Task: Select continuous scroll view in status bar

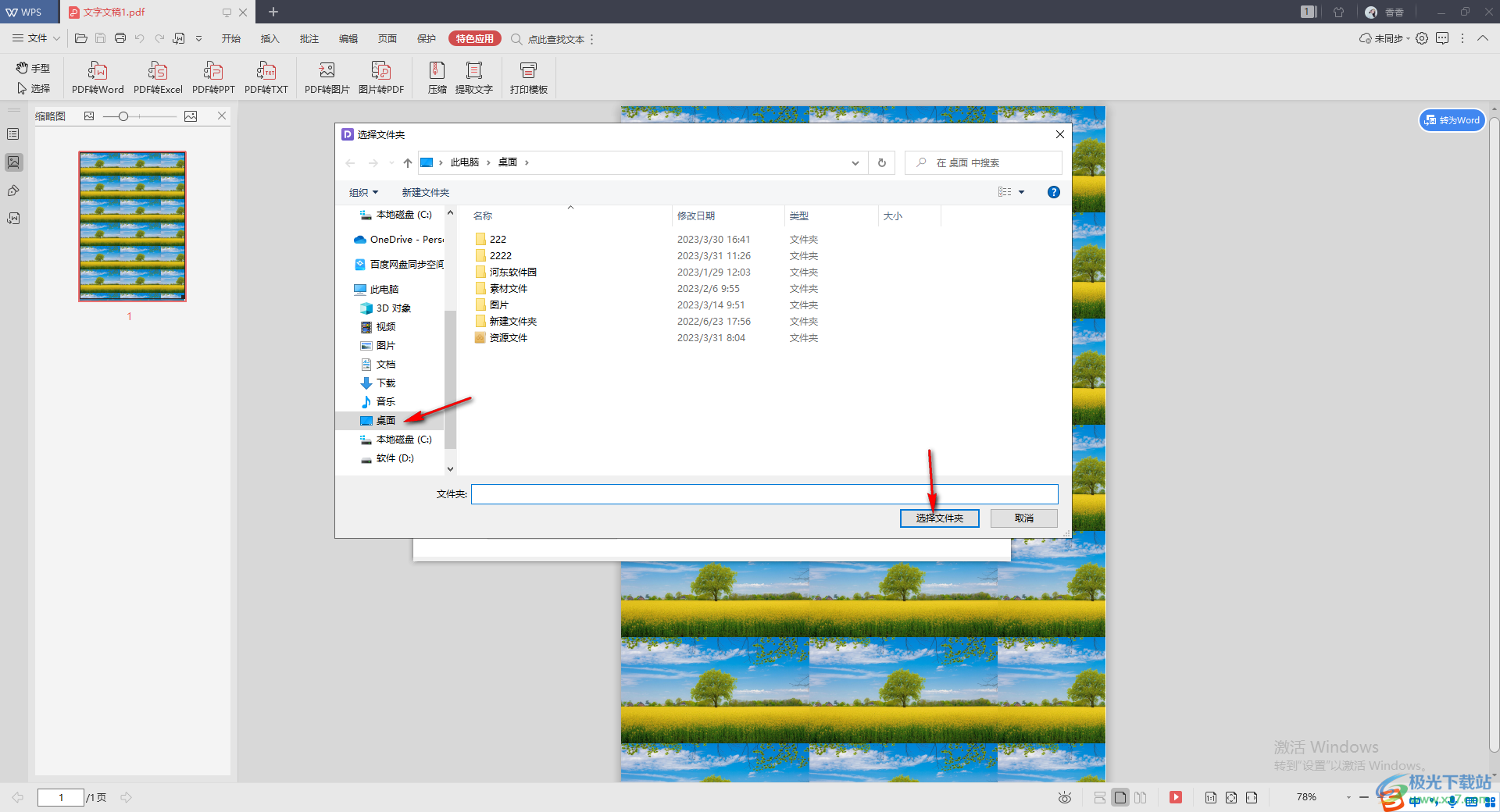Action: pyautogui.click(x=1100, y=797)
